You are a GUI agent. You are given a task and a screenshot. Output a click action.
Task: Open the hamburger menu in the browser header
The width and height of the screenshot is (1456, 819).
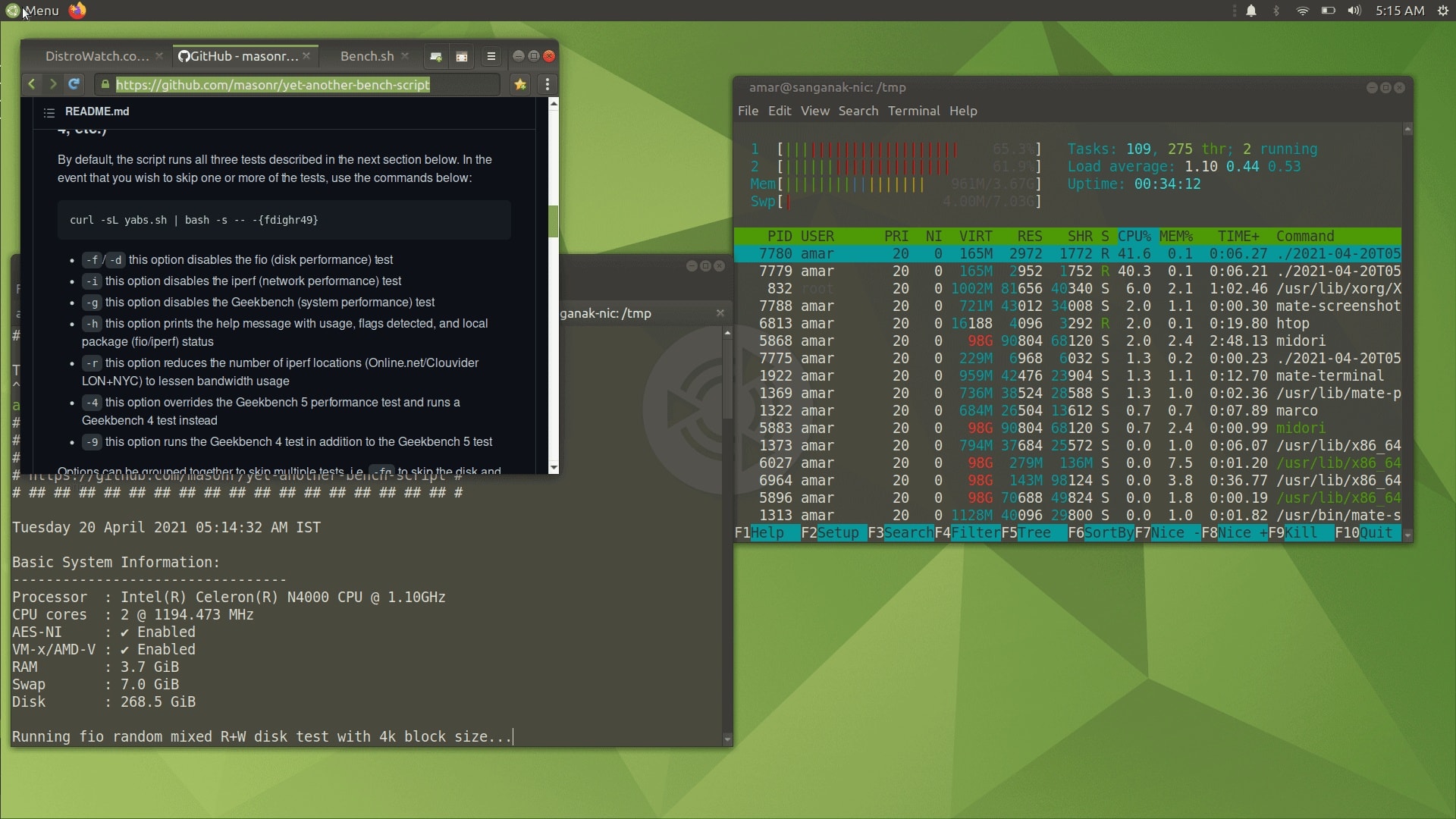[491, 56]
